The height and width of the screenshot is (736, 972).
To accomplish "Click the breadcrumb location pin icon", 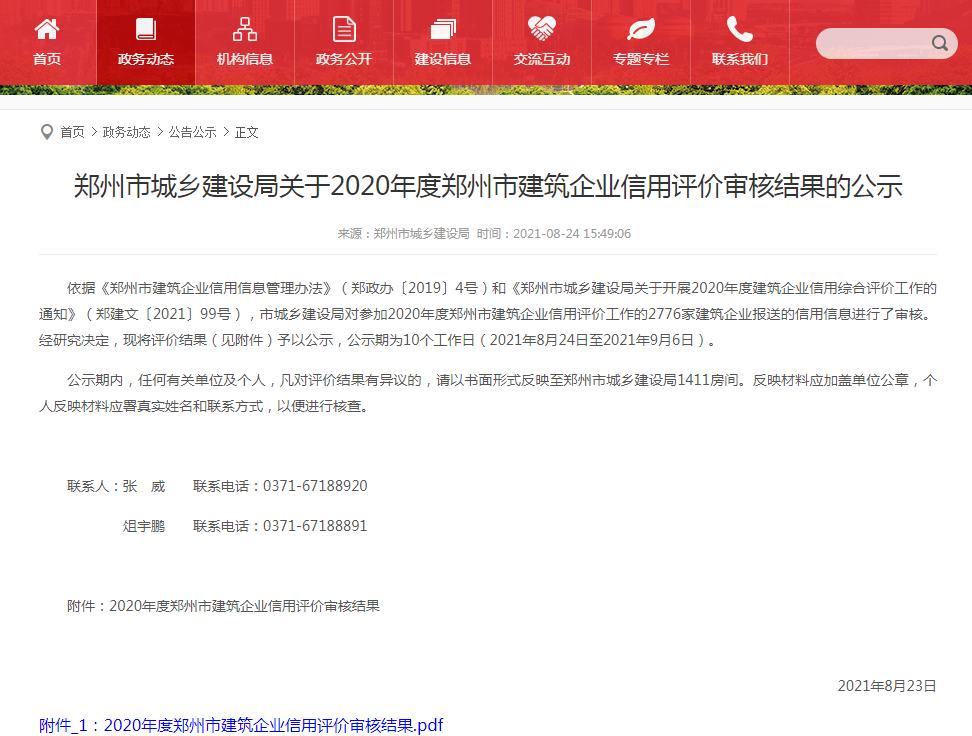I will point(46,132).
